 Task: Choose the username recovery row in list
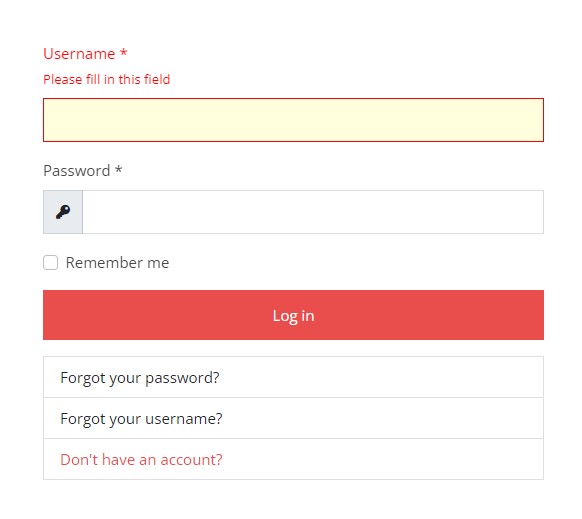click(x=293, y=418)
